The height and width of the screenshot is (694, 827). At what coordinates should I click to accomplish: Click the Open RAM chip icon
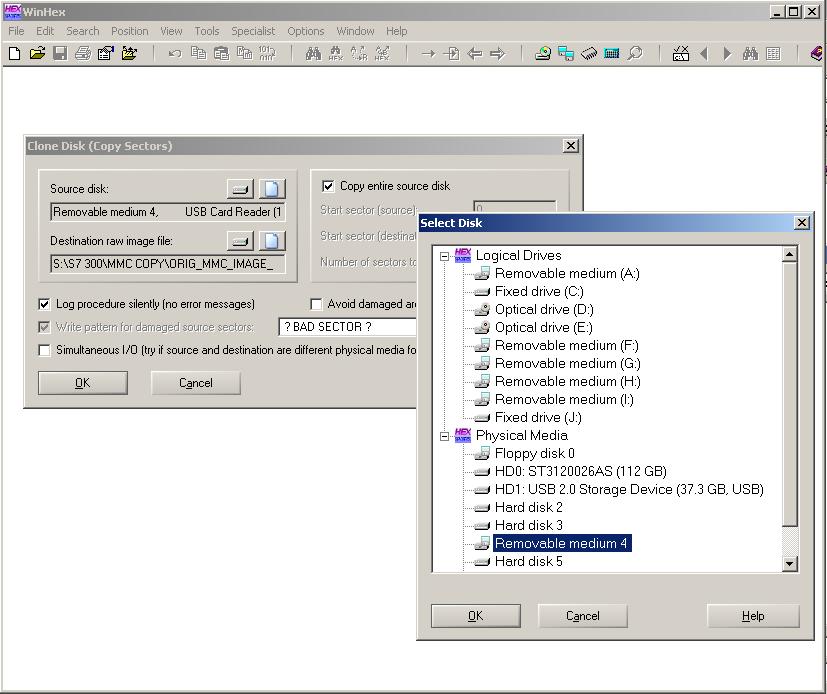(589, 53)
